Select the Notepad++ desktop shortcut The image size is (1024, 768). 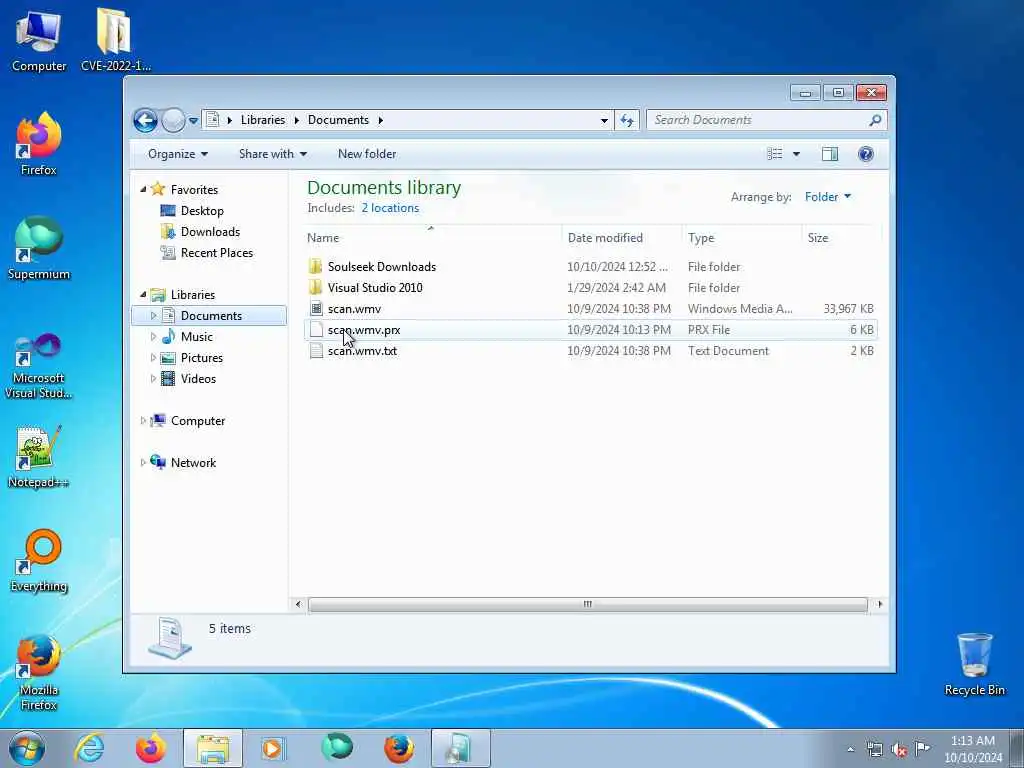[x=39, y=457]
